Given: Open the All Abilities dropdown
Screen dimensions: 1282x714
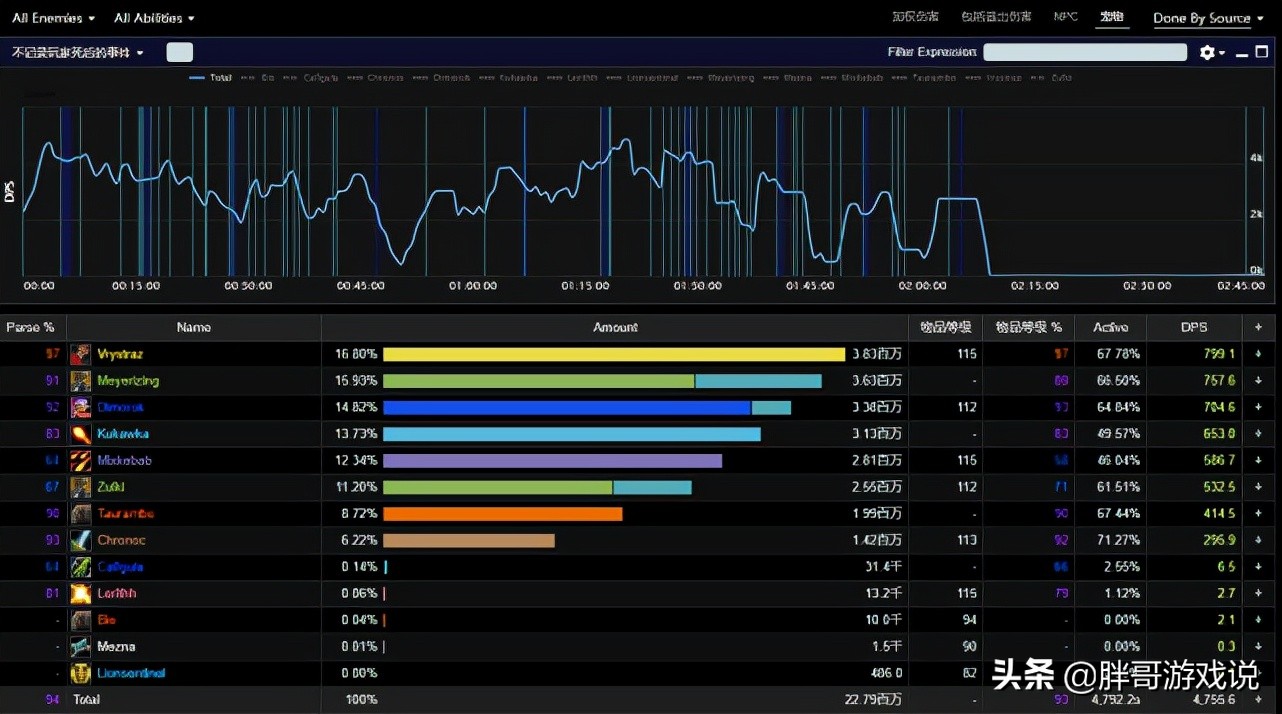Looking at the screenshot, I should (x=154, y=18).
